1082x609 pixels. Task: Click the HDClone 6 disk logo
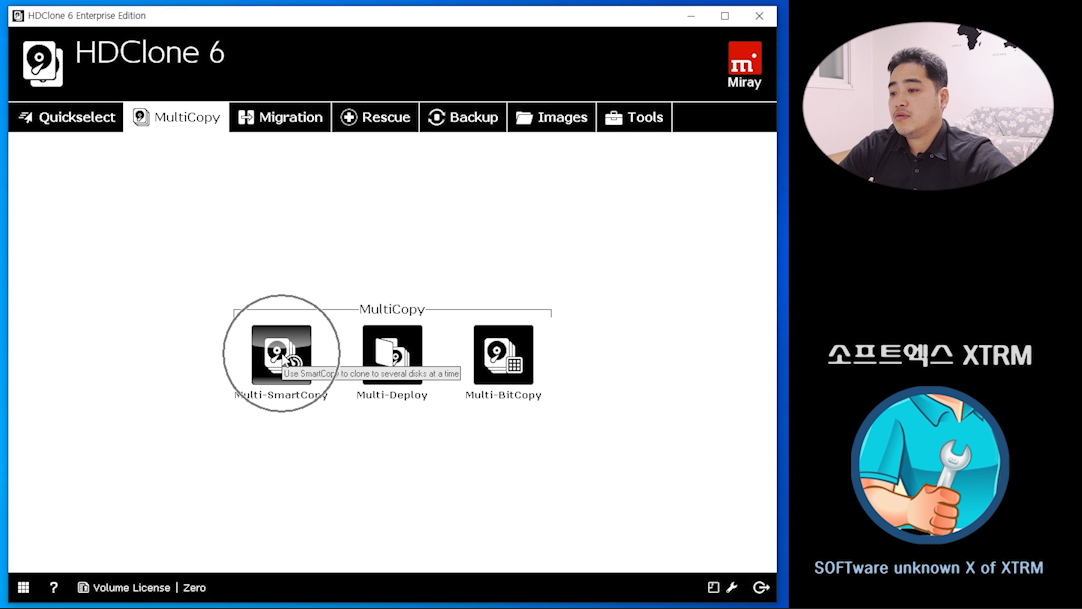pyautogui.click(x=43, y=63)
